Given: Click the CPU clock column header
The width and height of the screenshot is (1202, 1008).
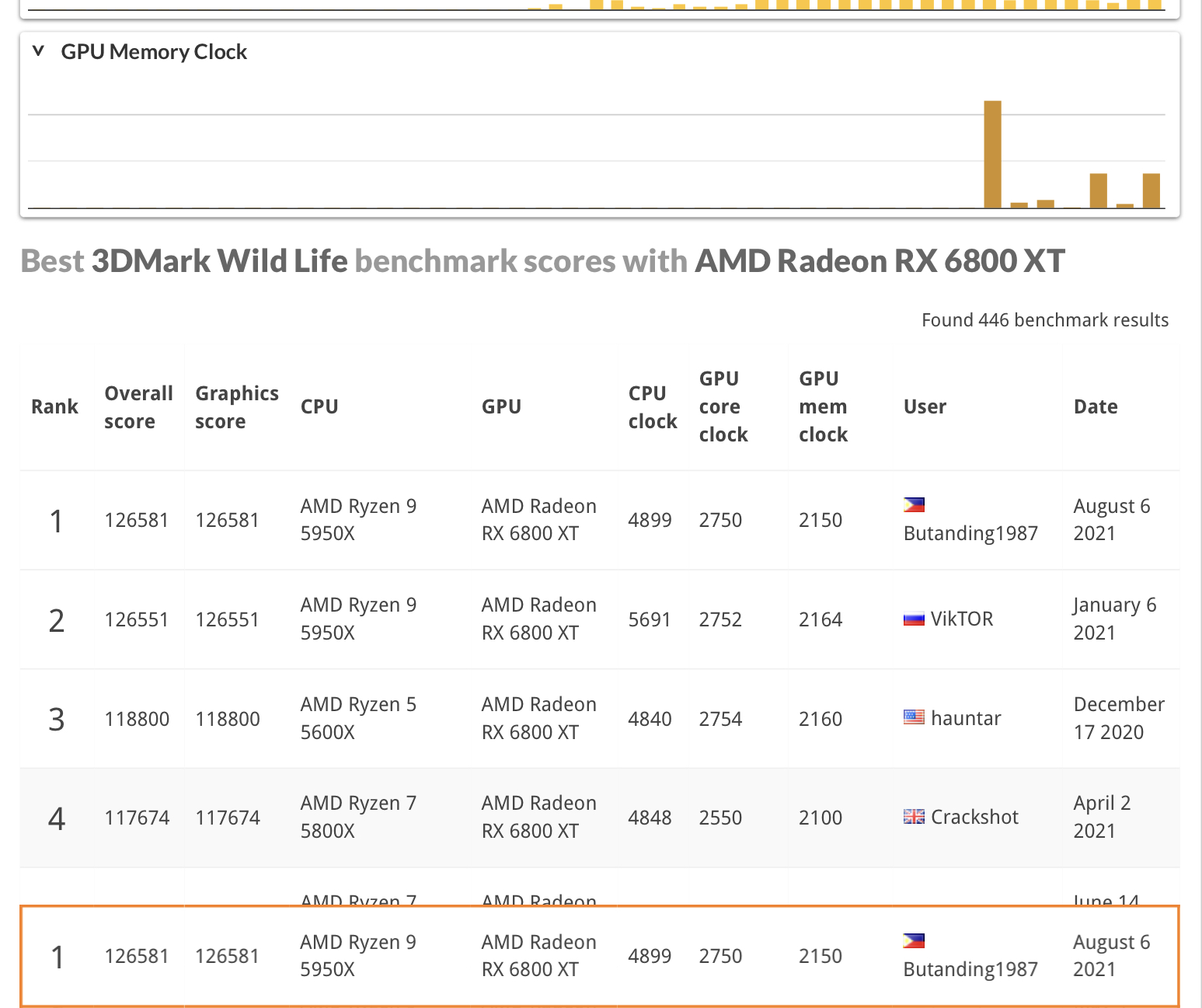Looking at the screenshot, I should point(653,407).
